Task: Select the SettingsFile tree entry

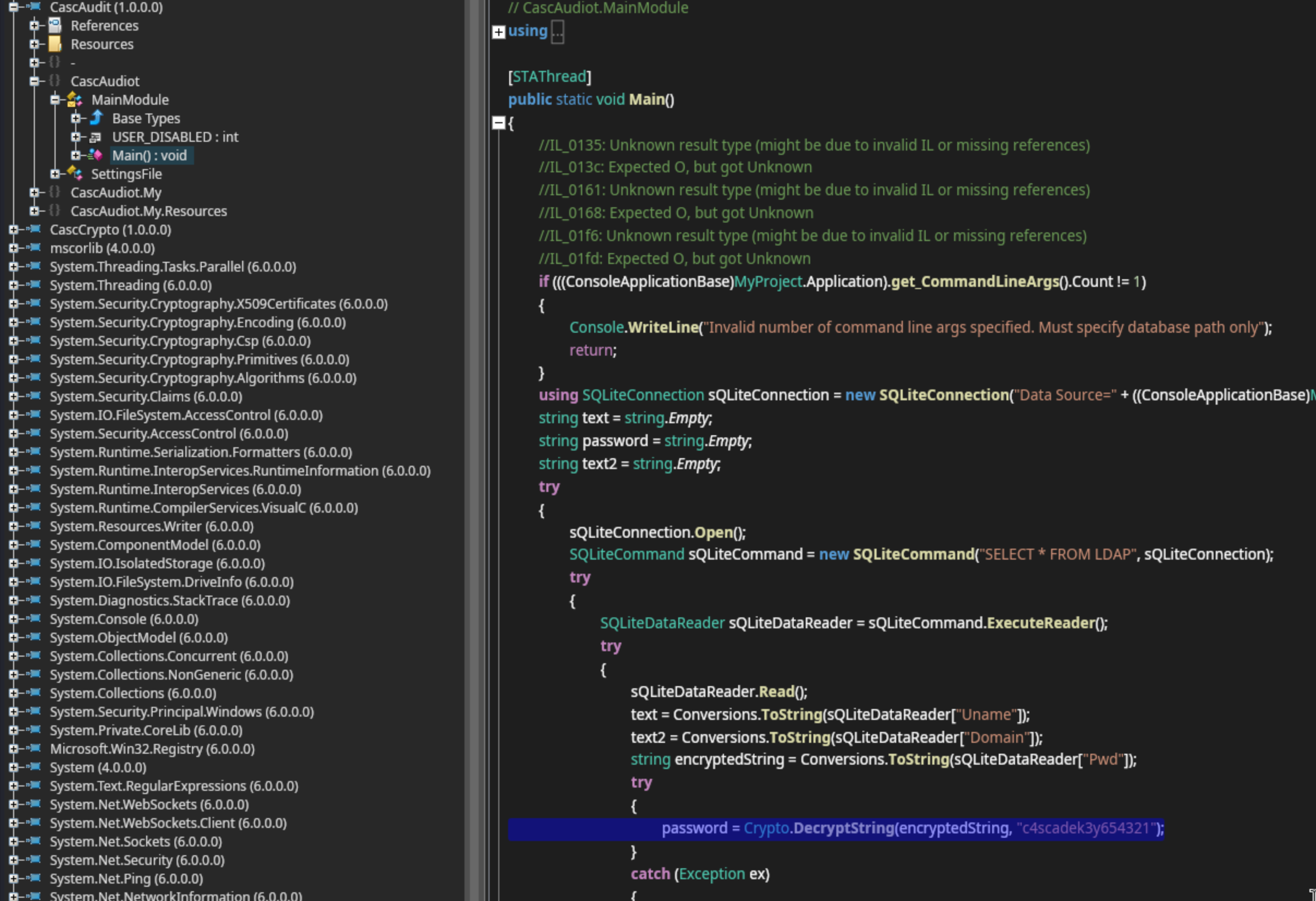Action: click(x=126, y=174)
